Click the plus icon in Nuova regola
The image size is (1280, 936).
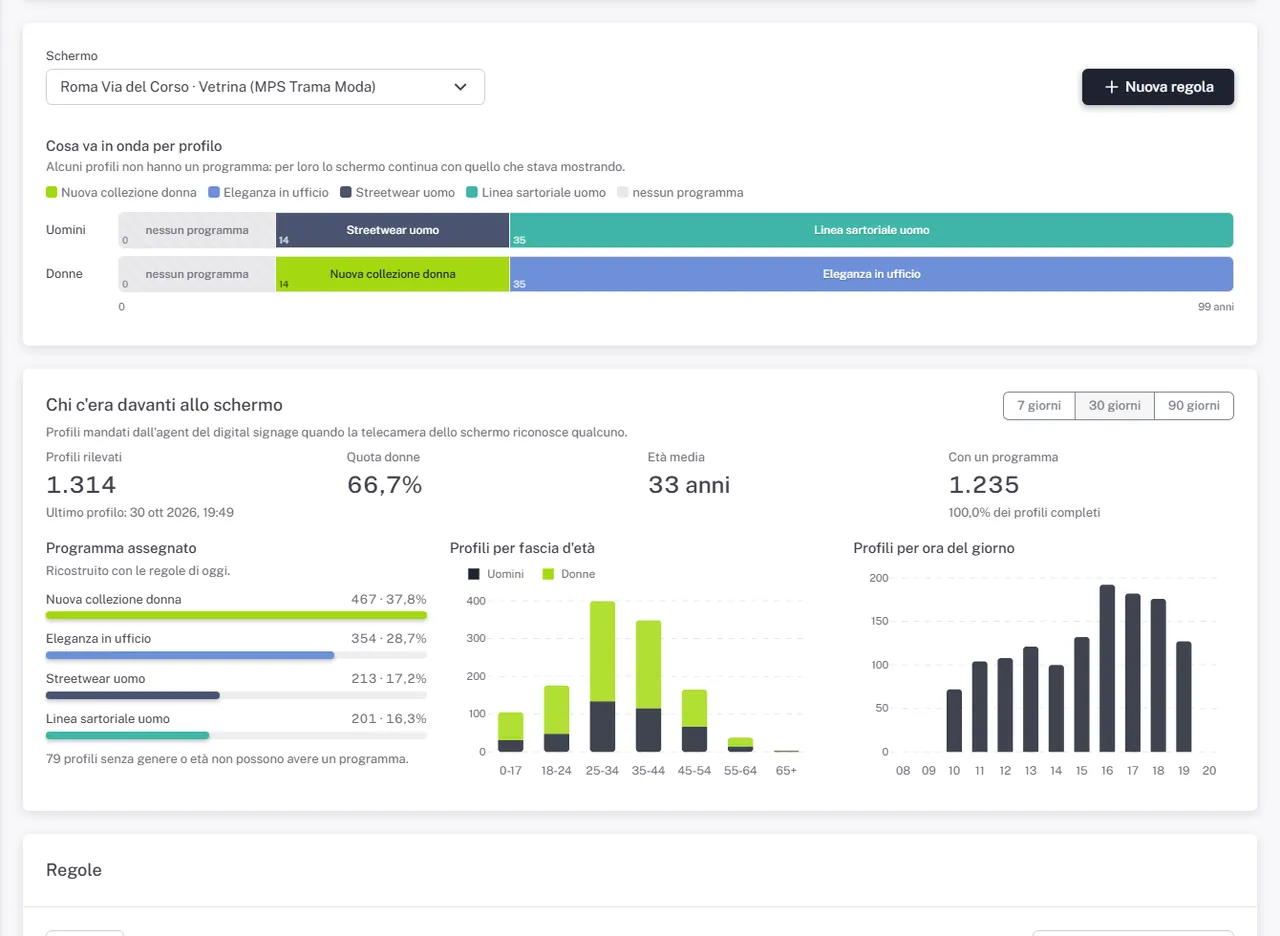point(1111,87)
